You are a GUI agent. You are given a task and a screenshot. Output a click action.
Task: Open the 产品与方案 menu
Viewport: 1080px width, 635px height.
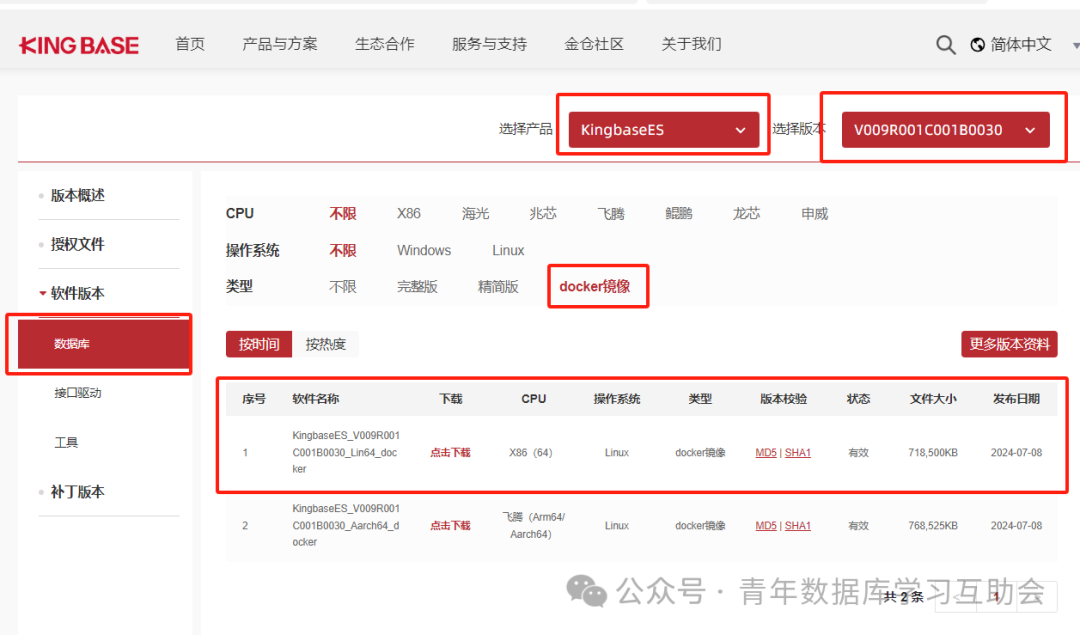280,44
